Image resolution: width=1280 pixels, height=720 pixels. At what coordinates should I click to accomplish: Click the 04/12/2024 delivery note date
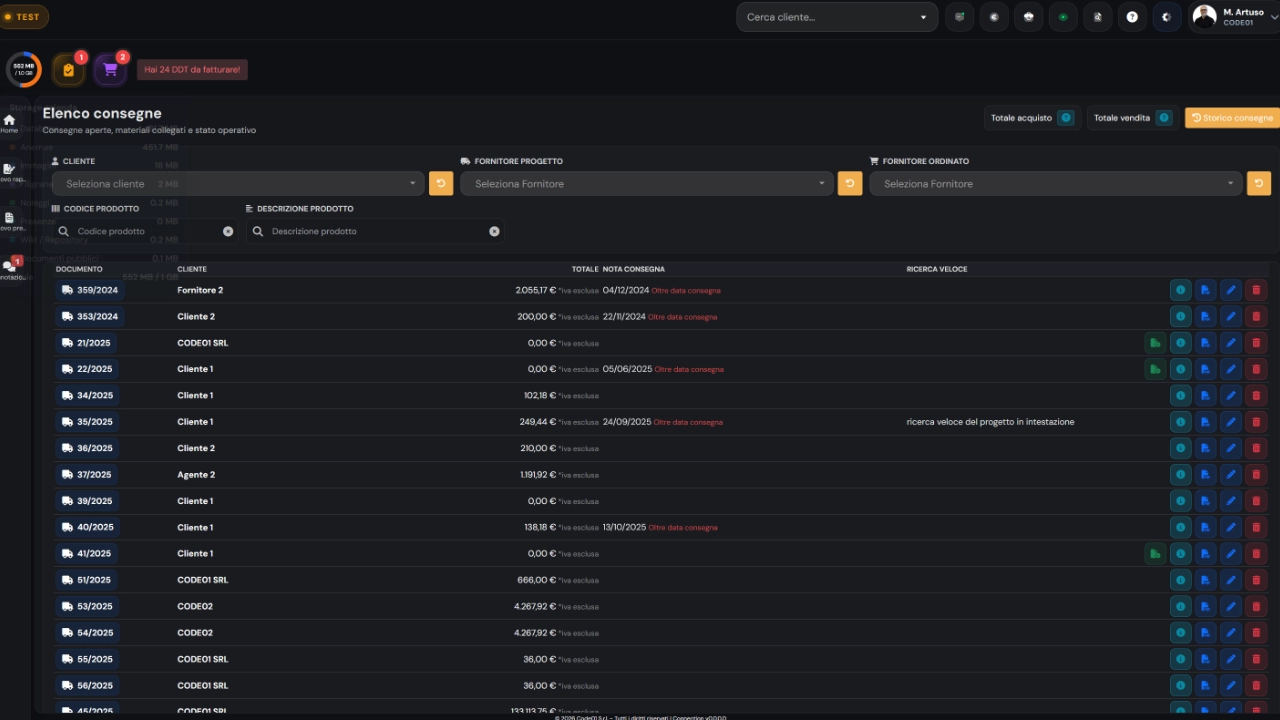[x=626, y=290]
